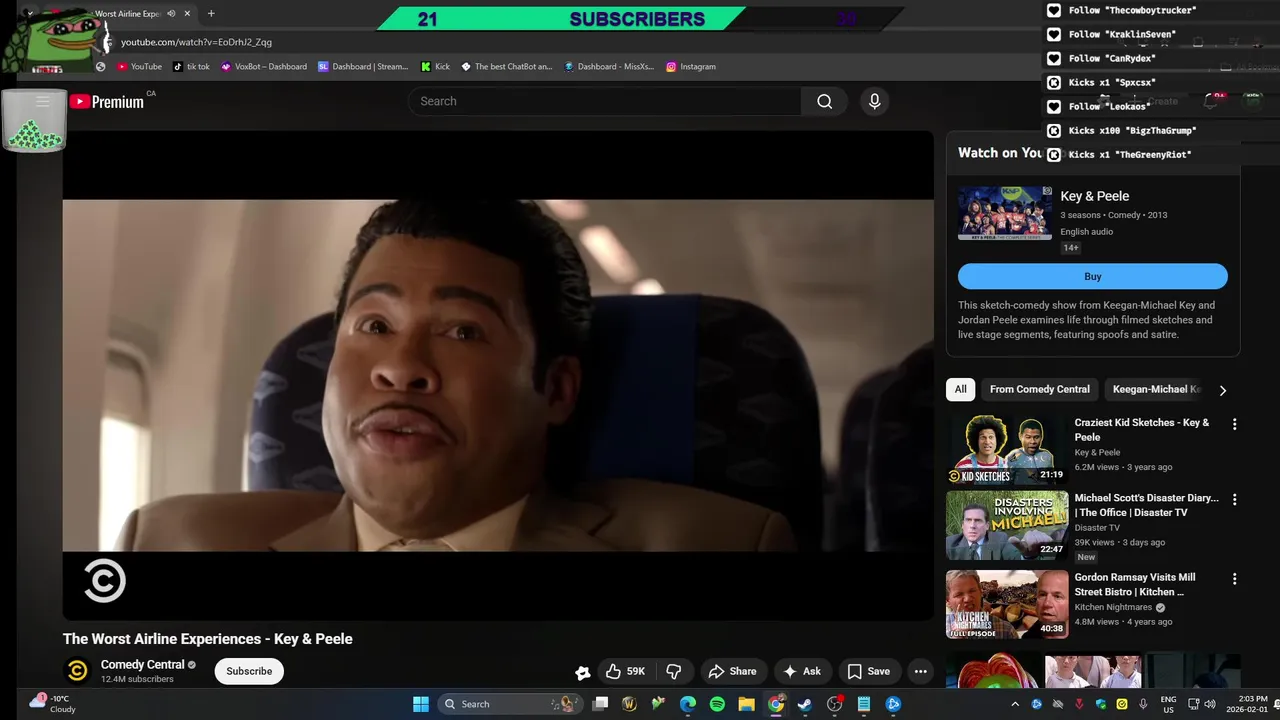Dislike the video with thumbs down
The height and width of the screenshot is (720, 1280).
[x=674, y=671]
